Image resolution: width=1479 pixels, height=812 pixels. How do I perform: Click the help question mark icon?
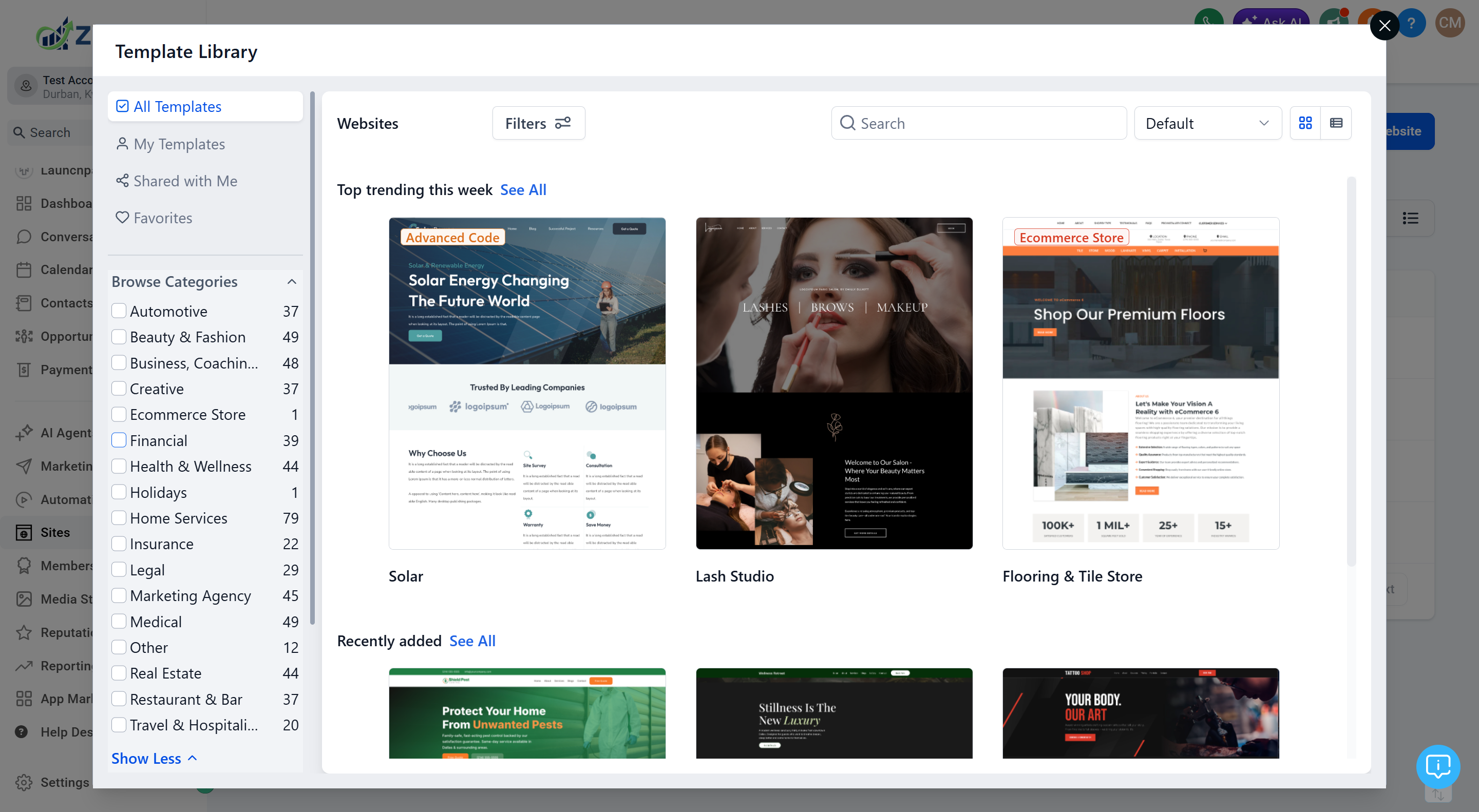tap(1411, 23)
